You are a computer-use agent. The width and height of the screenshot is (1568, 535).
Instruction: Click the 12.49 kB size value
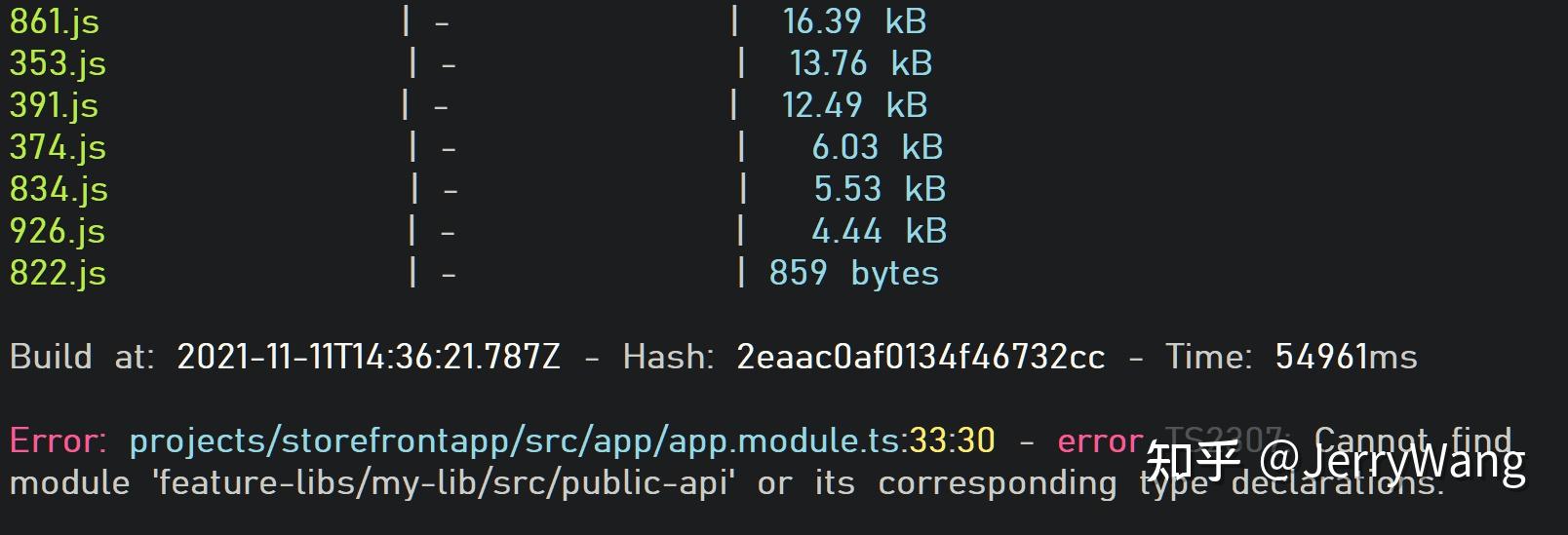(854, 105)
